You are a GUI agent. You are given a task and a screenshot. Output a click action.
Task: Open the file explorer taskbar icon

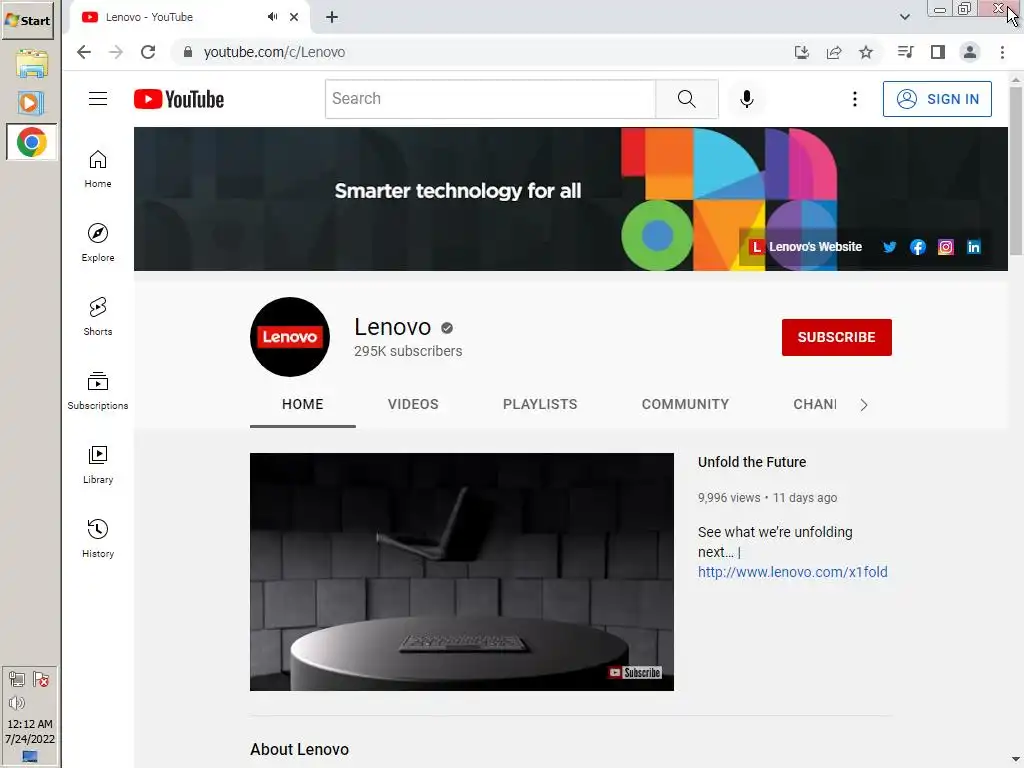(31, 64)
